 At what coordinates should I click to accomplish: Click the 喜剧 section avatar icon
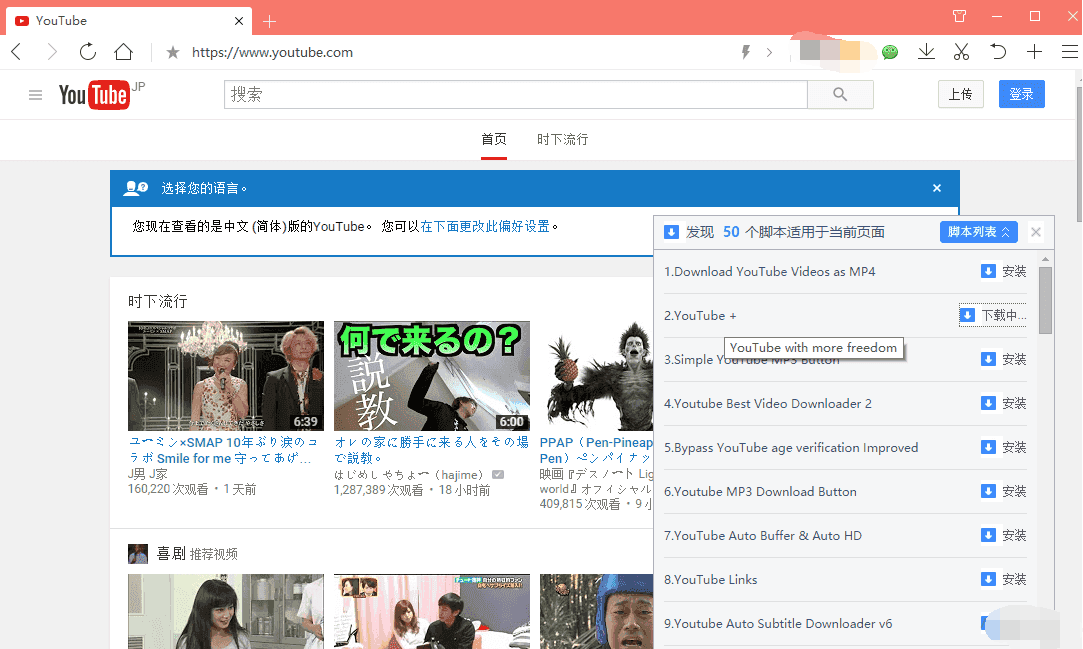138,554
